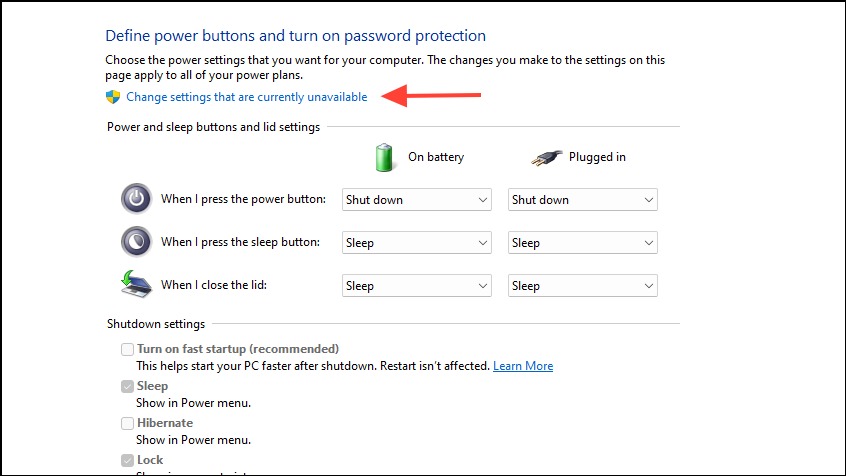The width and height of the screenshot is (846, 476).
Task: Click the red arrow annotation
Action: pyautogui.click(x=431, y=96)
